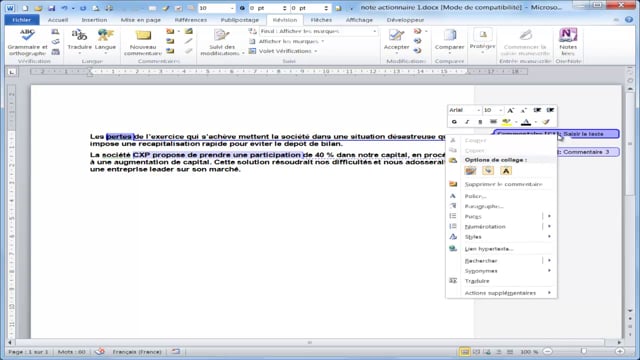Pick the highlight color in mini toolbar

(x=506, y=122)
